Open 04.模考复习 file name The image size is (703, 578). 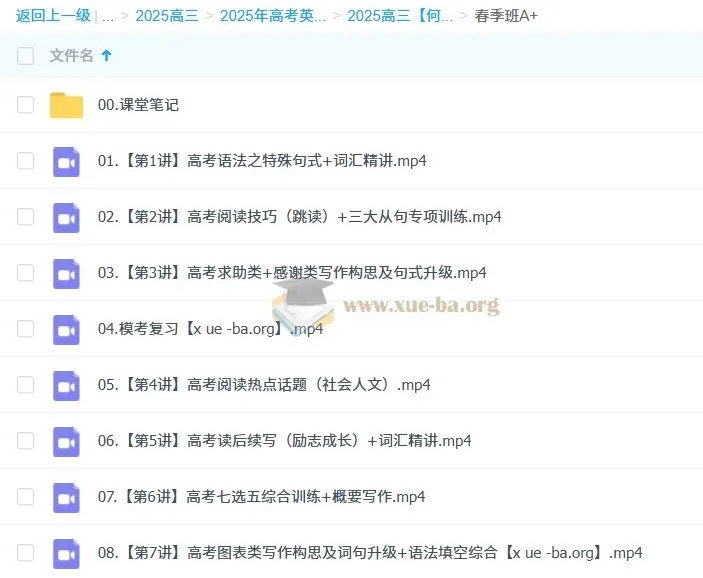(210, 329)
